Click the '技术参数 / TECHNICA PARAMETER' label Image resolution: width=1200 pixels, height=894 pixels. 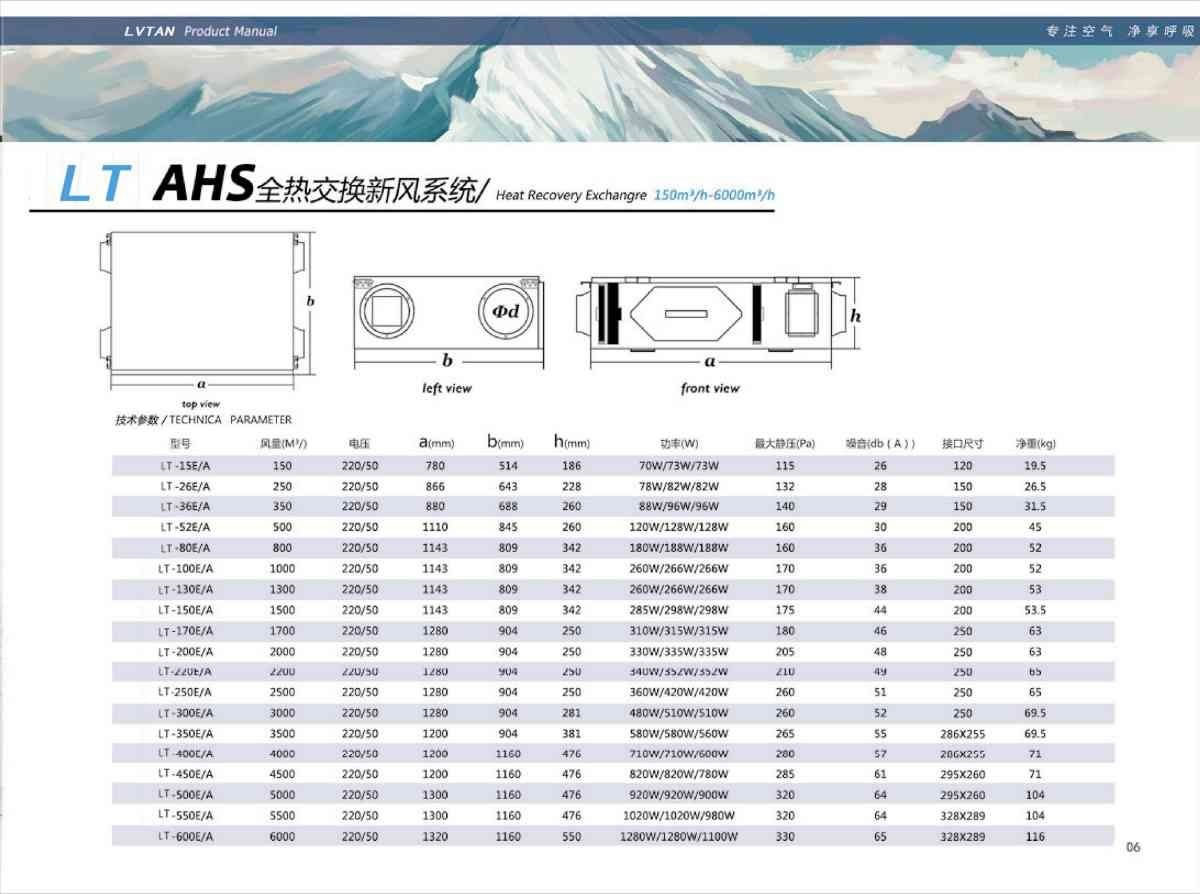[x=203, y=420]
